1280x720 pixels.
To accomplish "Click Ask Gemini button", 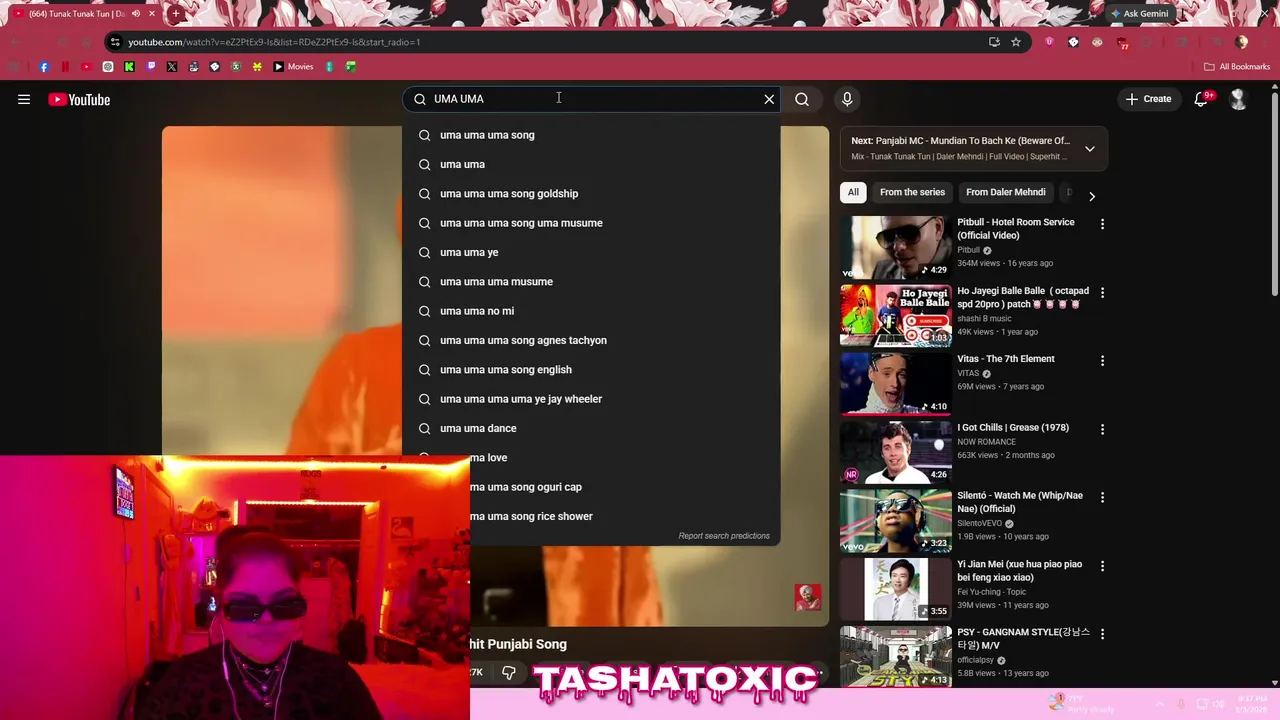I will tap(1139, 14).
